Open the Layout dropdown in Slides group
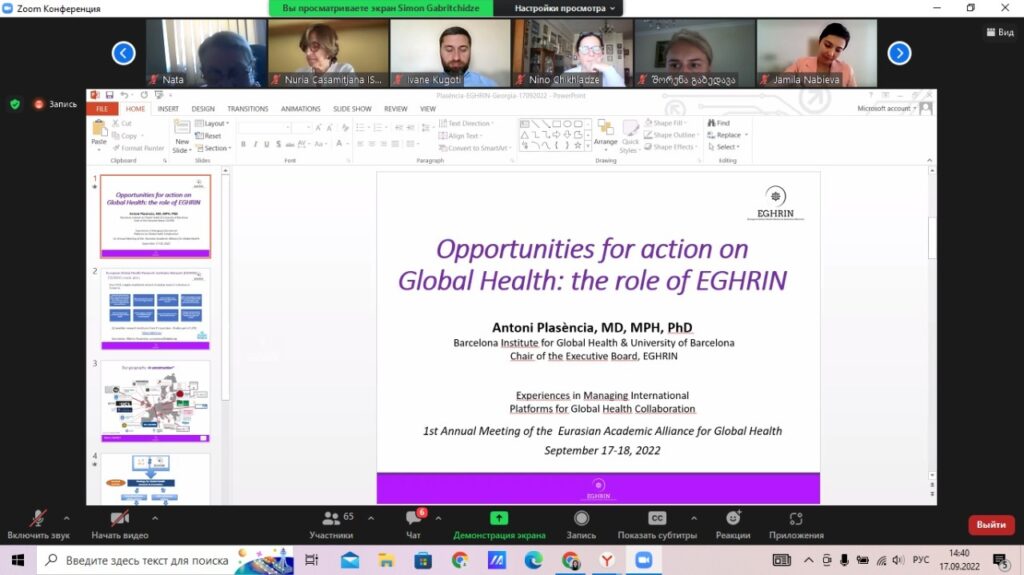This screenshot has width=1024, height=575. point(212,123)
